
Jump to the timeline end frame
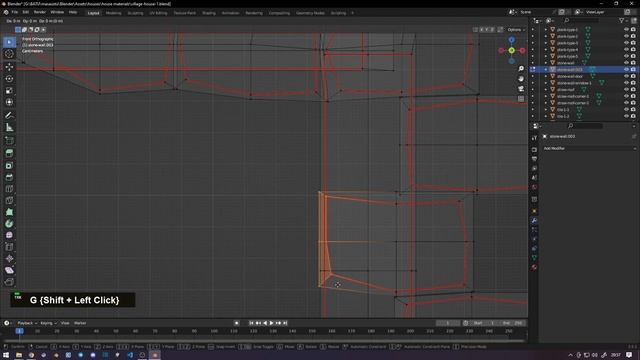pos(285,323)
